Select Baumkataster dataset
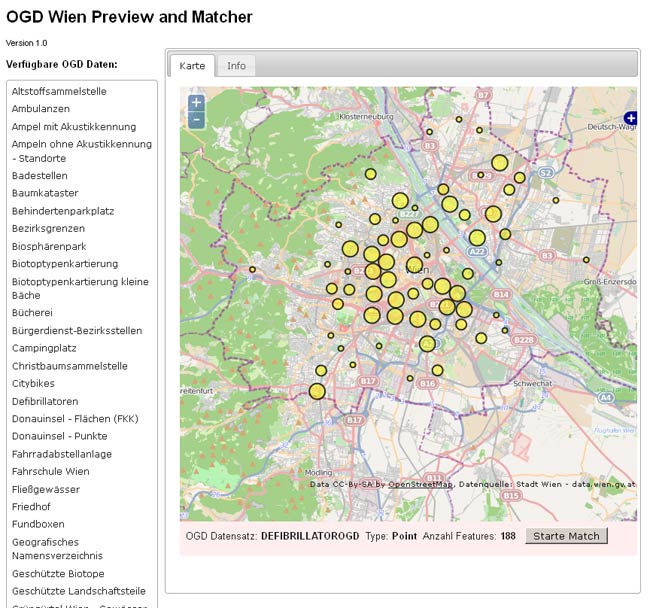This screenshot has height=608, width=650. click(x=45, y=193)
